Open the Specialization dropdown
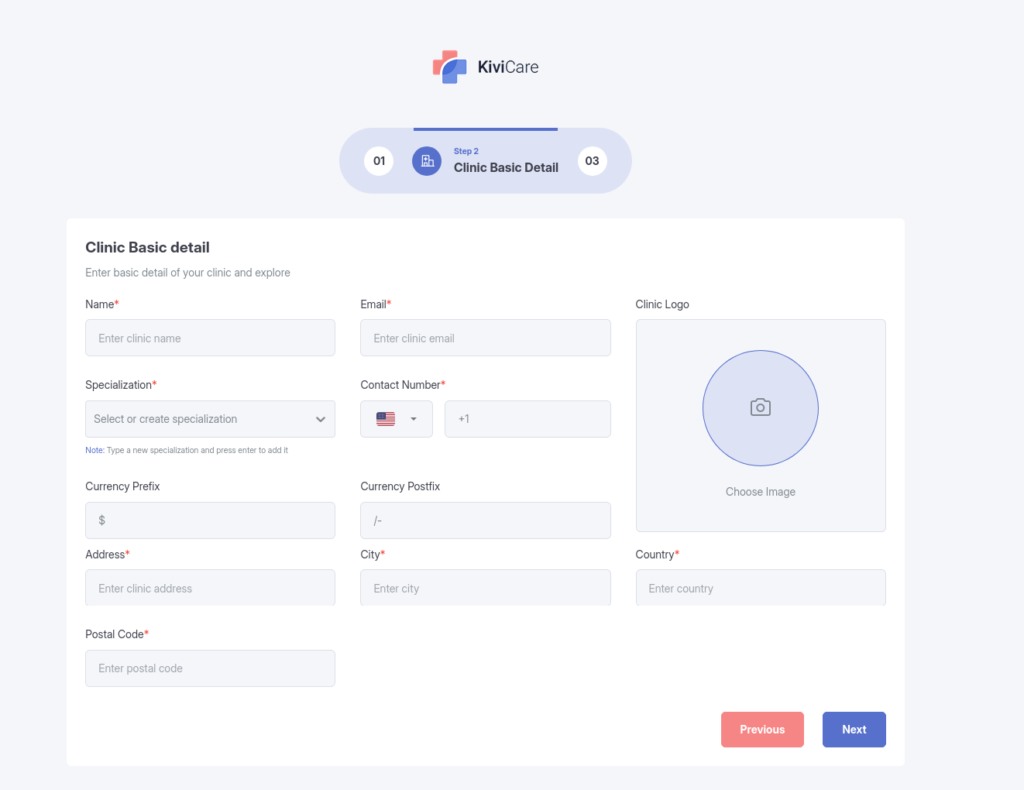1024x790 pixels. tap(200, 419)
